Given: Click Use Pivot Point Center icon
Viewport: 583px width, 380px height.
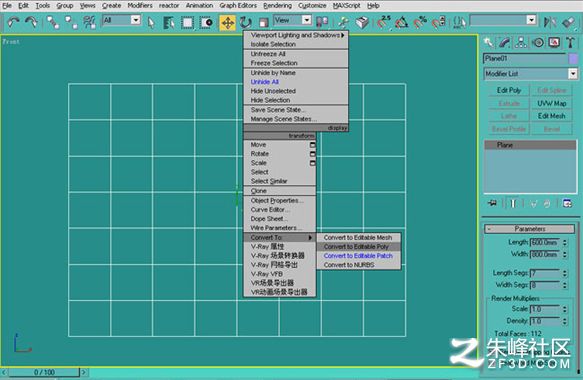Looking at the screenshot, I should 322,22.
